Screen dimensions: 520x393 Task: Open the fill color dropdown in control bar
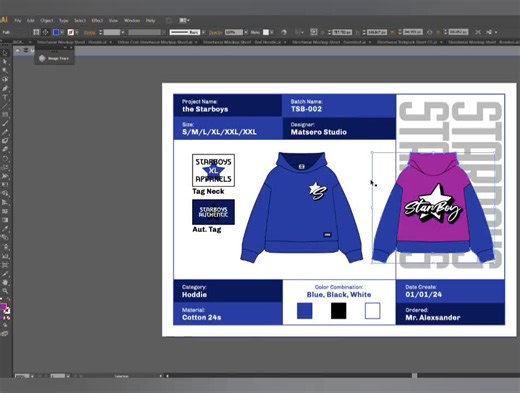point(62,32)
